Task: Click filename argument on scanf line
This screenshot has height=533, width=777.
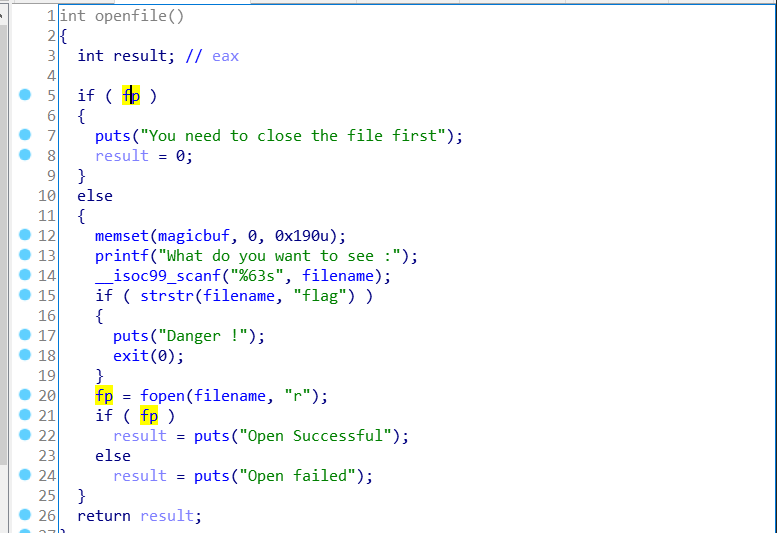Action: 338,275
